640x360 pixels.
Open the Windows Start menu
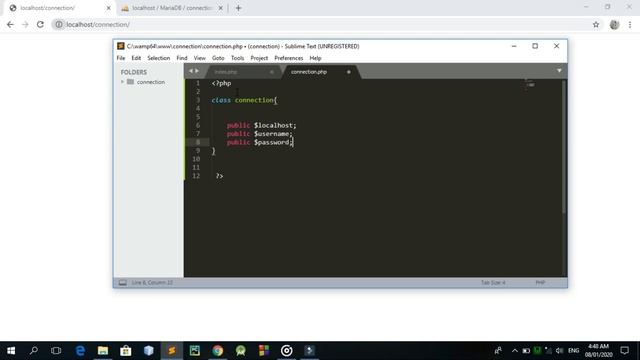(11, 351)
